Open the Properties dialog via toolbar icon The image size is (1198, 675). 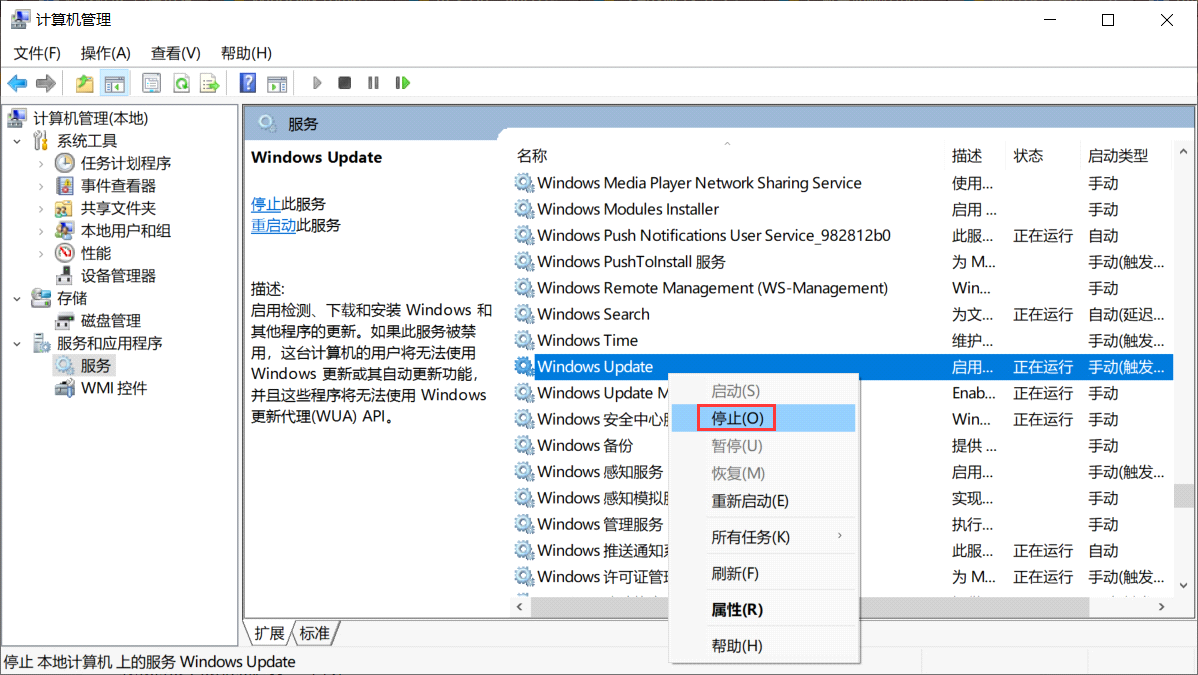(x=151, y=82)
